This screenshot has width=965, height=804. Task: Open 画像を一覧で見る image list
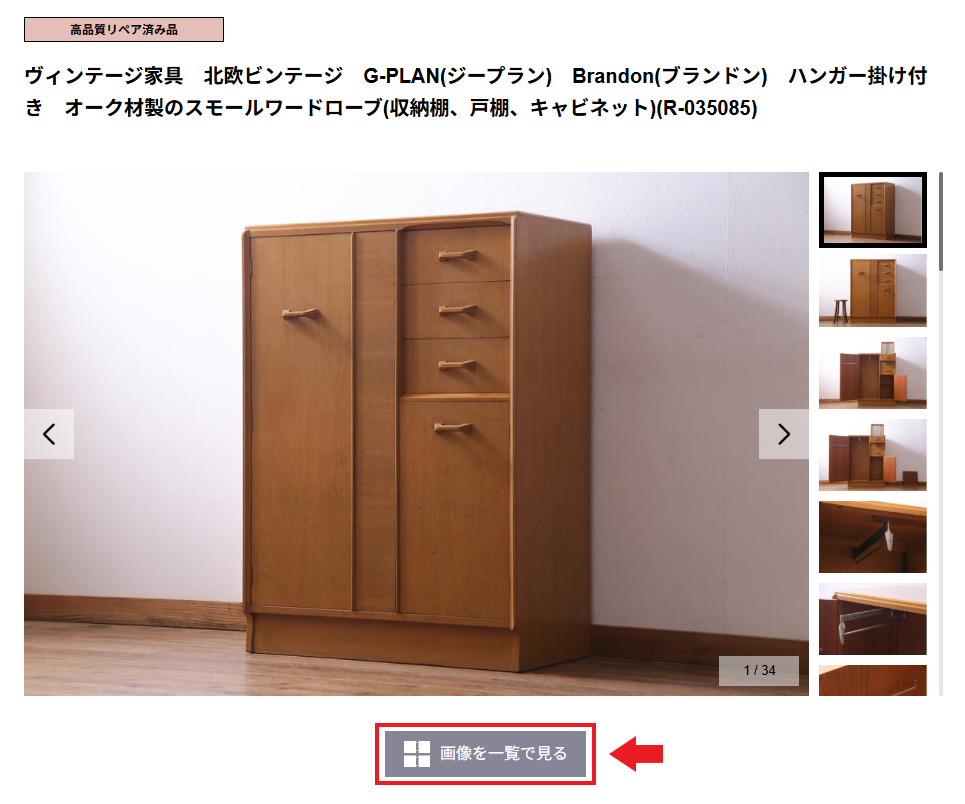point(486,754)
